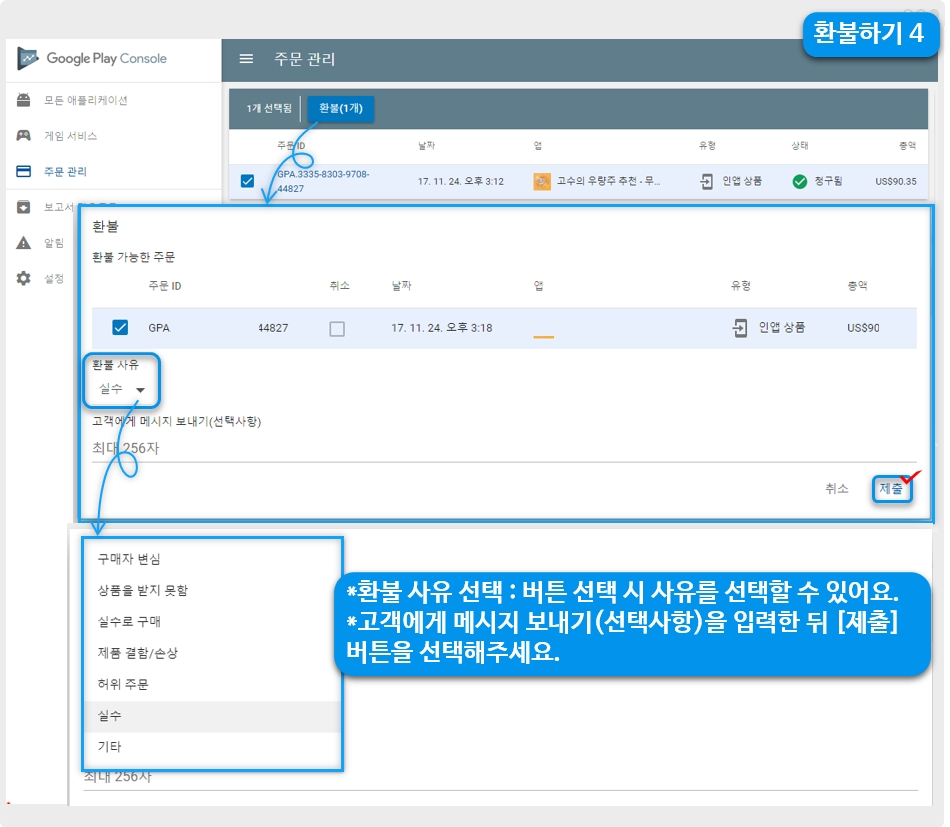950x827 pixels.
Task: Click the green 청구됨 status checkmark icon
Action: tap(799, 181)
